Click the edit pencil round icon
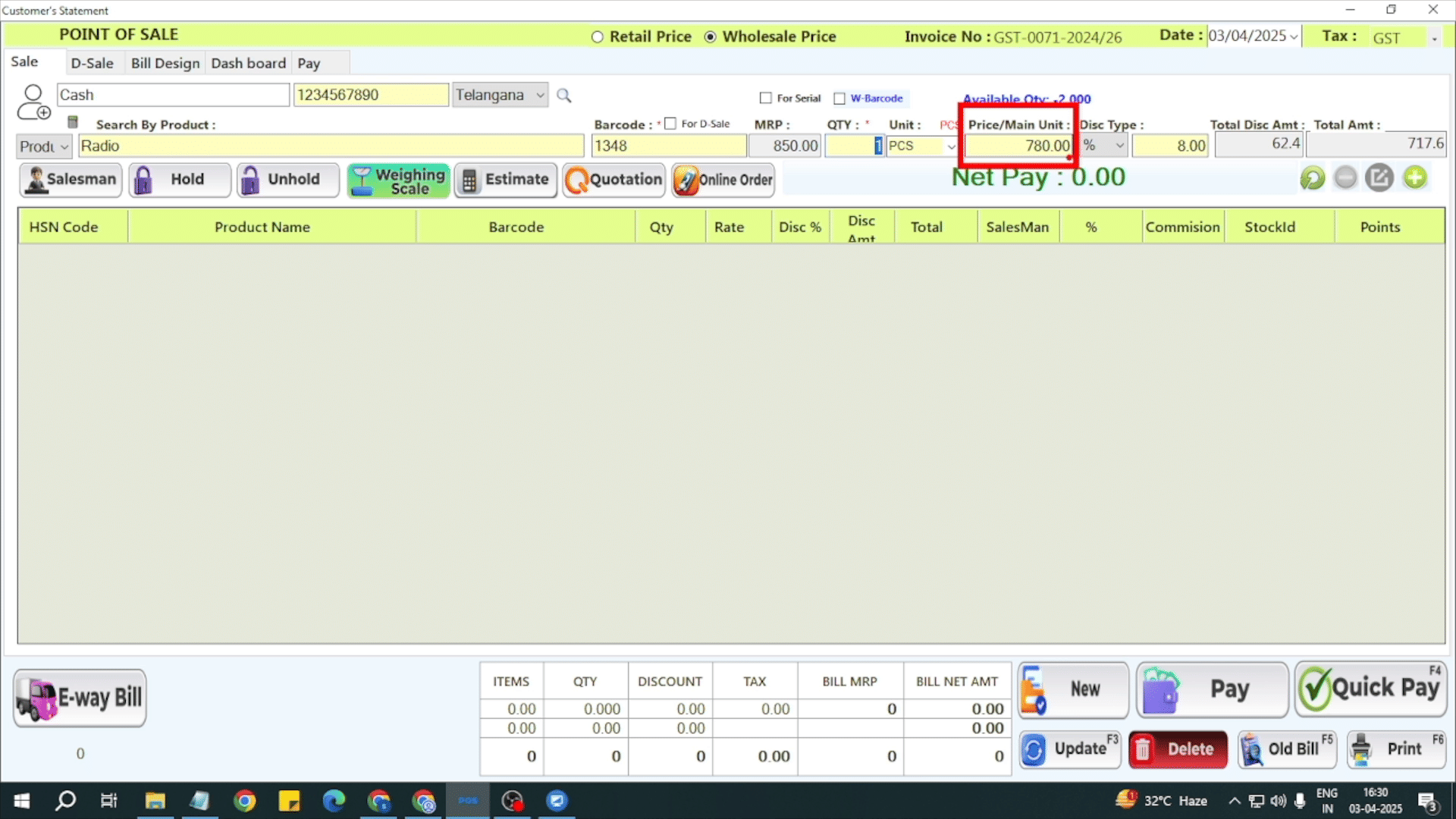Viewport: 1456px width, 819px height. click(x=1379, y=178)
